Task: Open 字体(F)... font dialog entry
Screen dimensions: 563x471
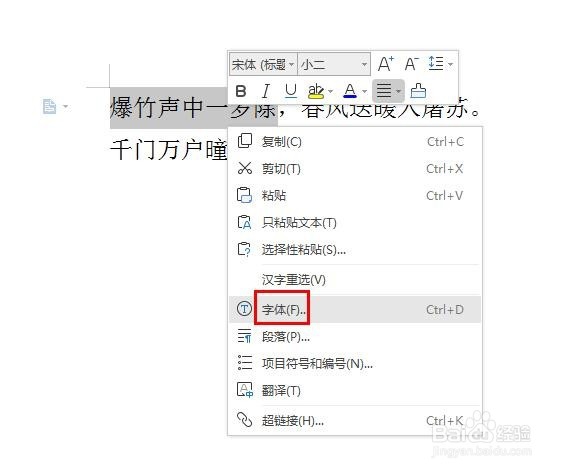Action: pos(355,309)
